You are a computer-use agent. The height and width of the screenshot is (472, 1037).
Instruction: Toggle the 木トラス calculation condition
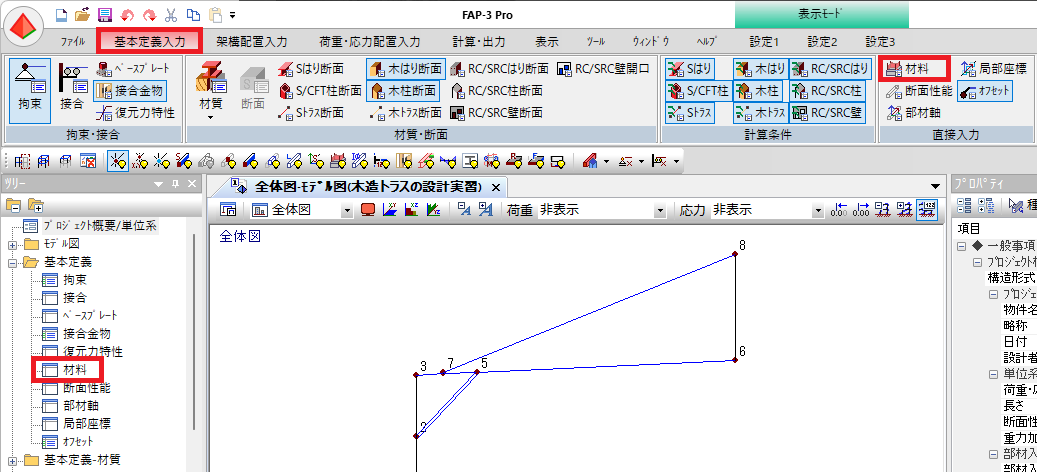(759, 112)
